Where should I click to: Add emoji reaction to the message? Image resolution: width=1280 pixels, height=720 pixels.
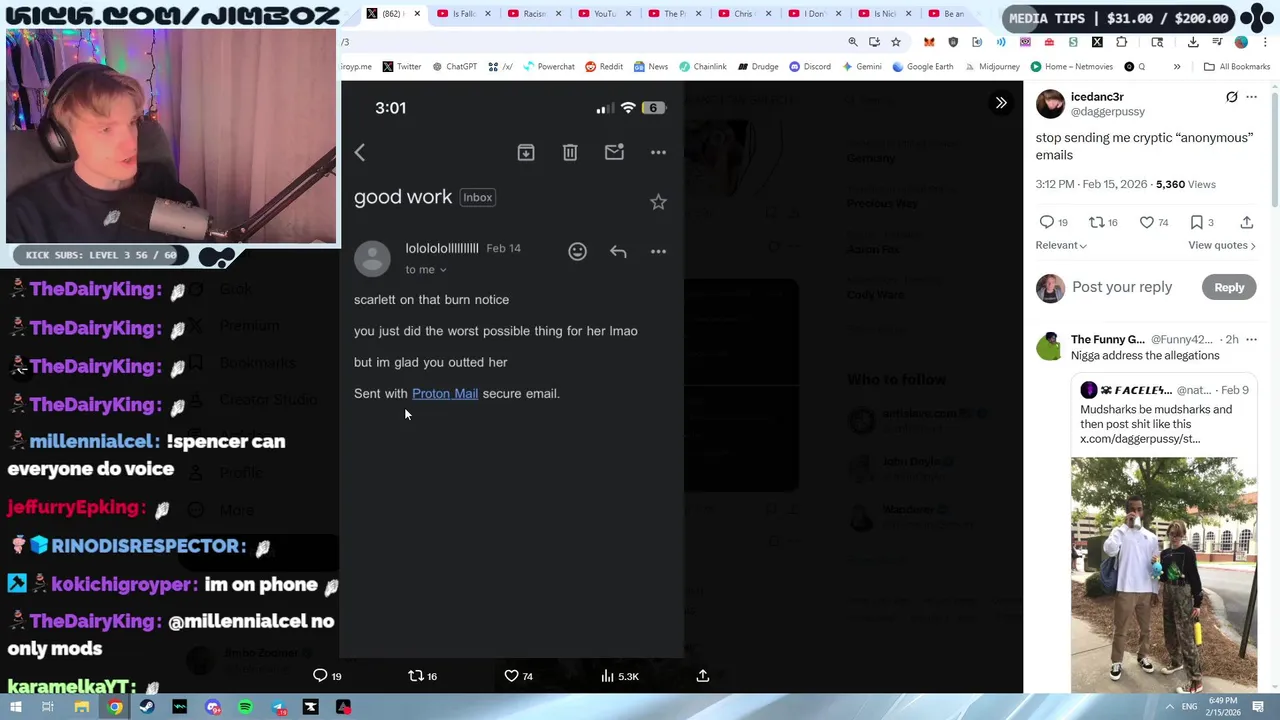pyautogui.click(x=577, y=251)
